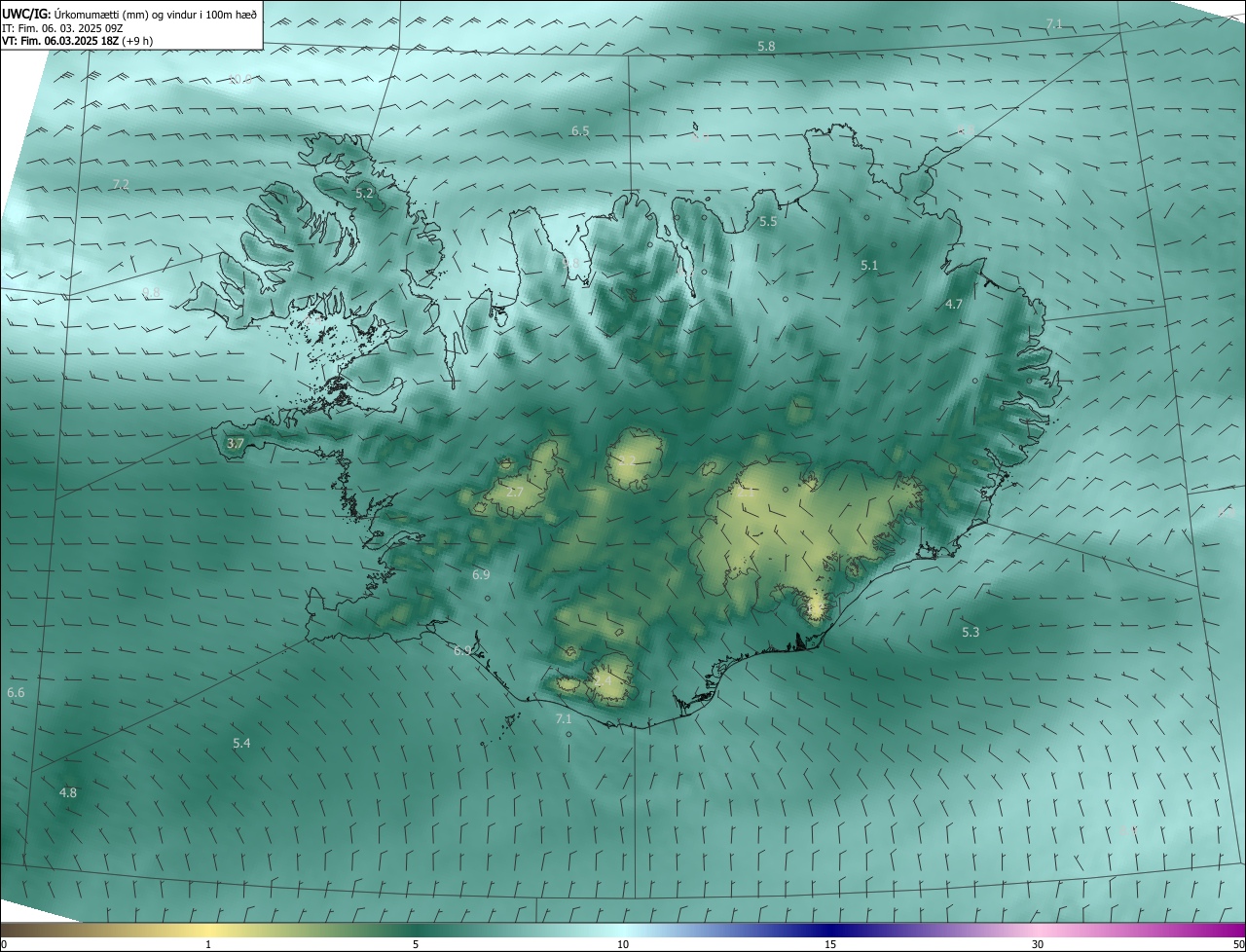The width and height of the screenshot is (1246, 952).
Task: Click the colorbar tick labeled 0
Action: point(4,944)
